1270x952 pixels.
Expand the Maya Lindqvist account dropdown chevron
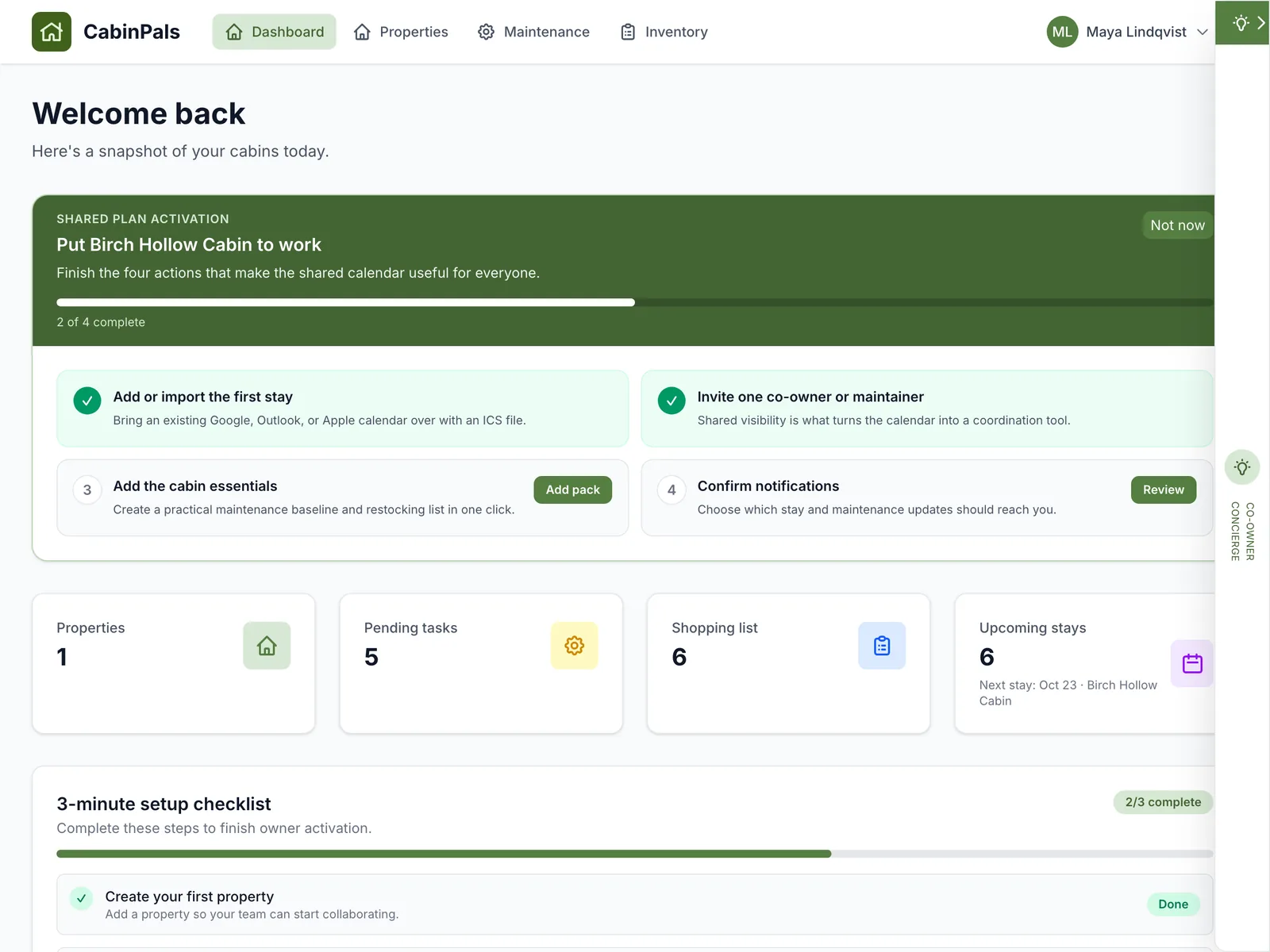(x=1203, y=32)
